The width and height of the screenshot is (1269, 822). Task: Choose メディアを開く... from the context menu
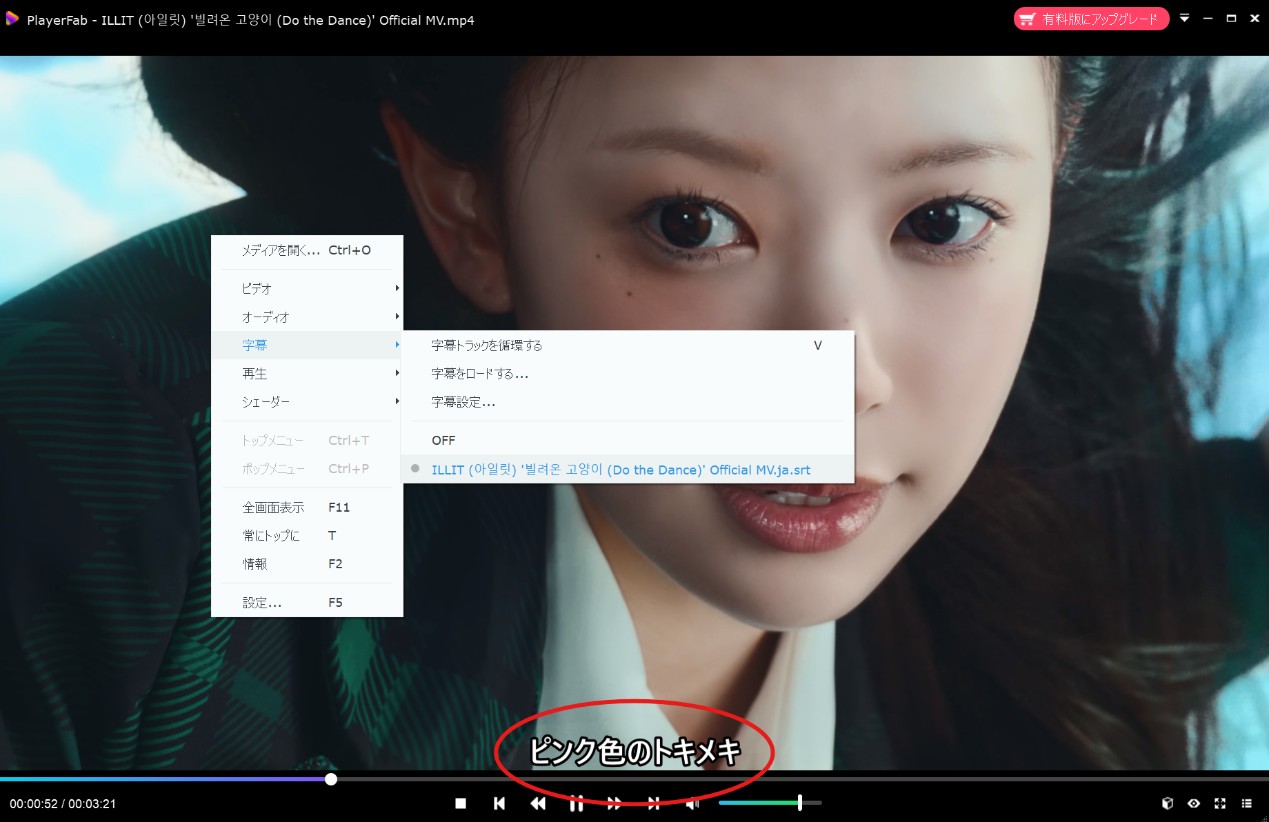[307, 250]
